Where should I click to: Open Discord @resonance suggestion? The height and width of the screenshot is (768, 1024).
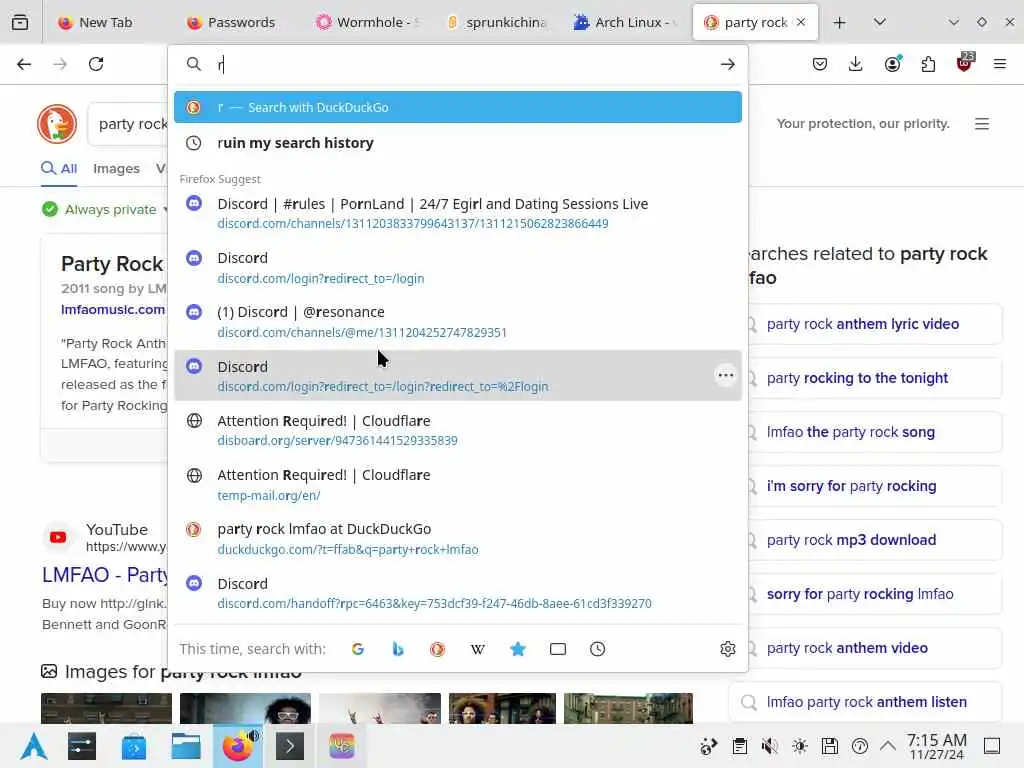(458, 321)
